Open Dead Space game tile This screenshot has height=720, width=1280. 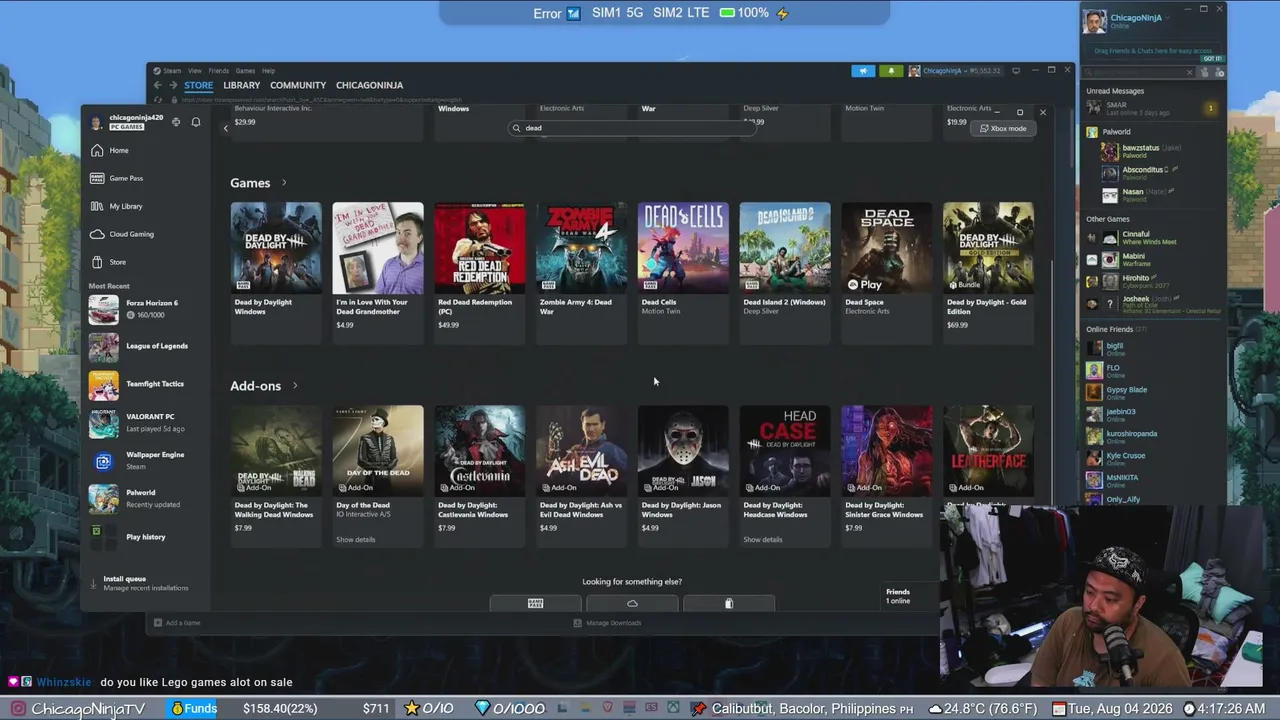pyautogui.click(x=887, y=272)
